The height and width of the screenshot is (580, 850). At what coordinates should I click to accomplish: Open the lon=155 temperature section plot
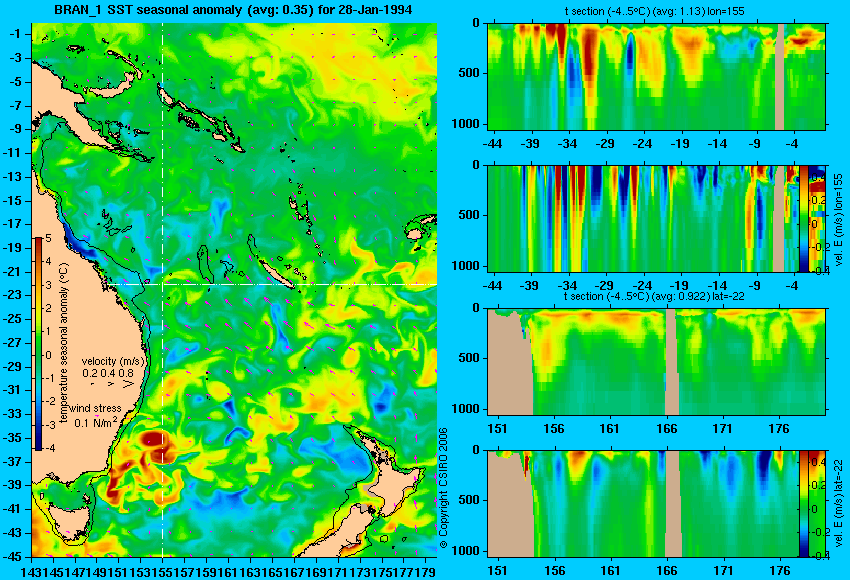[x=656, y=76]
